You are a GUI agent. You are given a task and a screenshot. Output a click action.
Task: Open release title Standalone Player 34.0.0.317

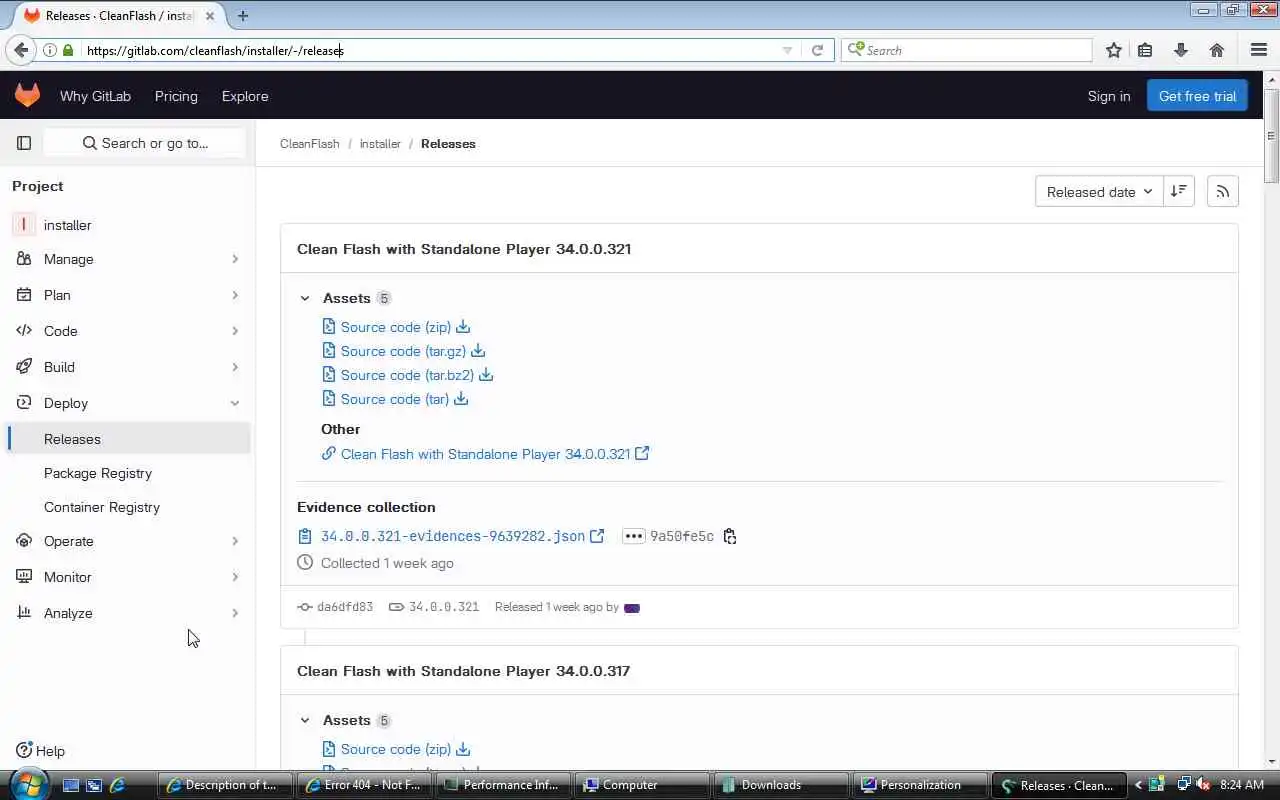[463, 671]
